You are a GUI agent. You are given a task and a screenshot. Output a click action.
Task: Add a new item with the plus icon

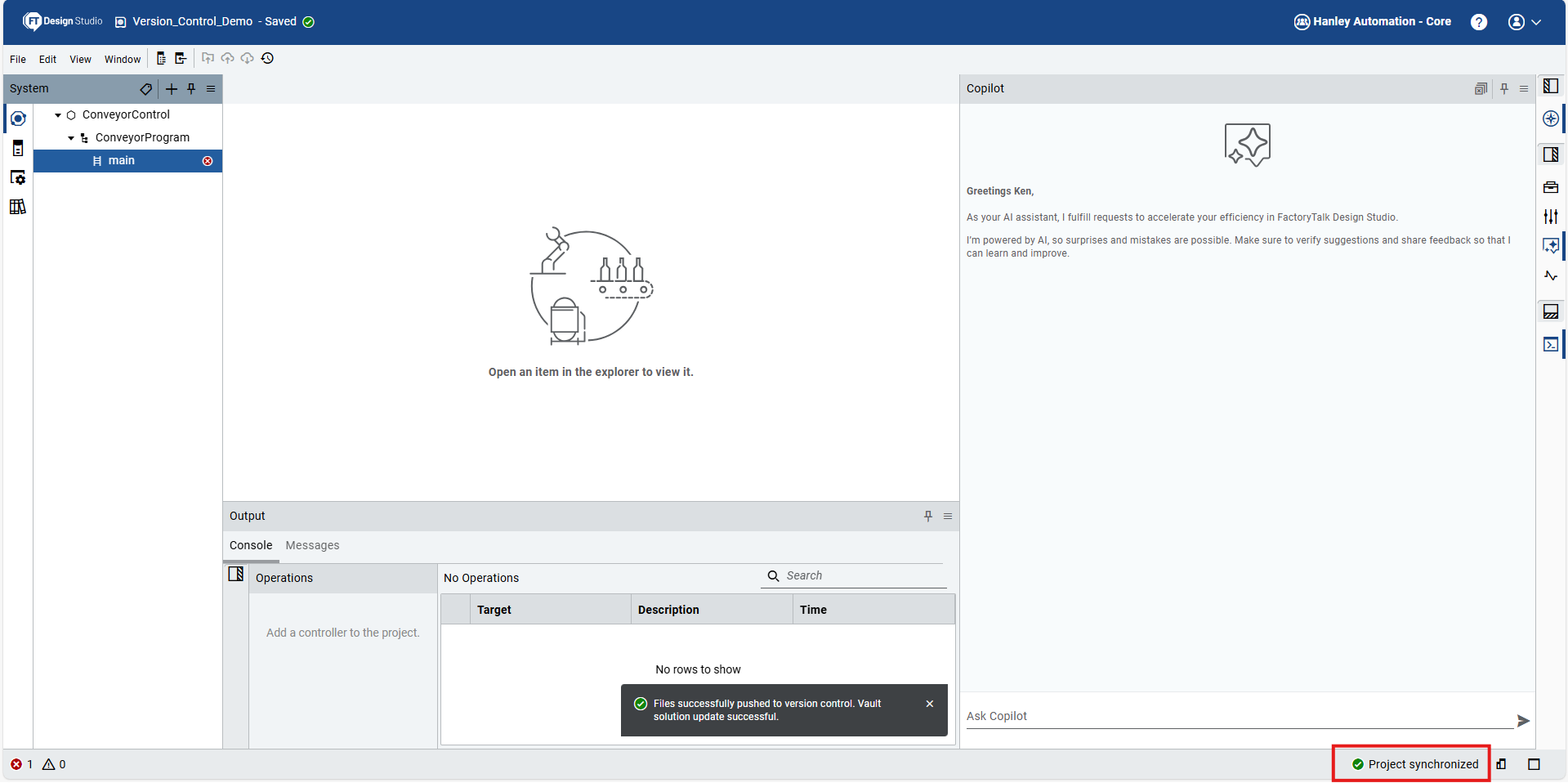pos(172,89)
